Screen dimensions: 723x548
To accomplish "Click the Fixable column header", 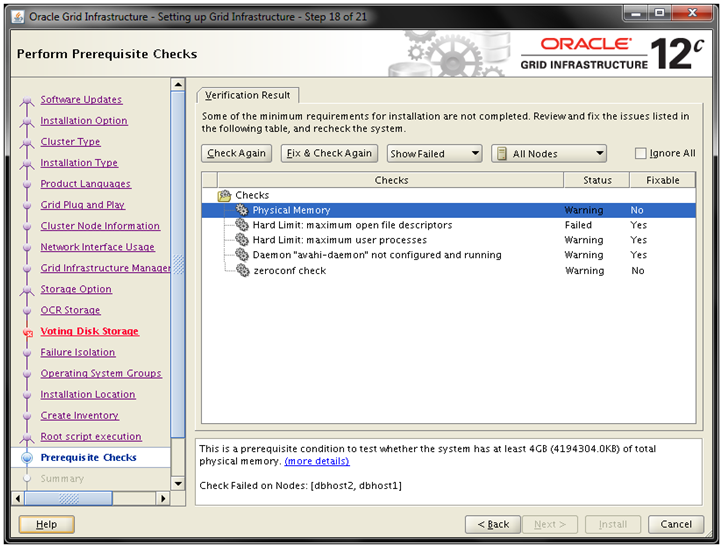I will tap(663, 180).
